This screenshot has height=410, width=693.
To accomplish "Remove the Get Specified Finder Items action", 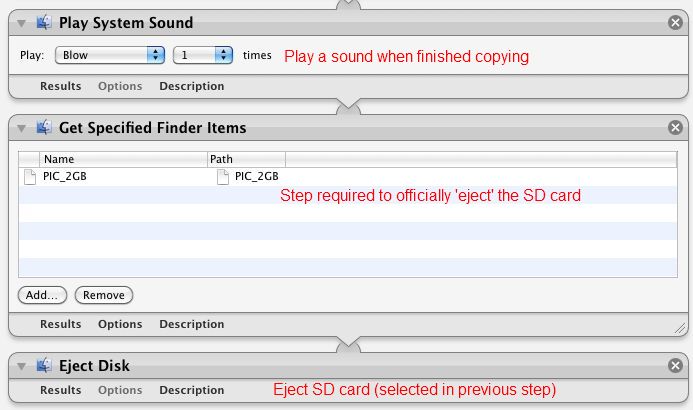I will (675, 128).
